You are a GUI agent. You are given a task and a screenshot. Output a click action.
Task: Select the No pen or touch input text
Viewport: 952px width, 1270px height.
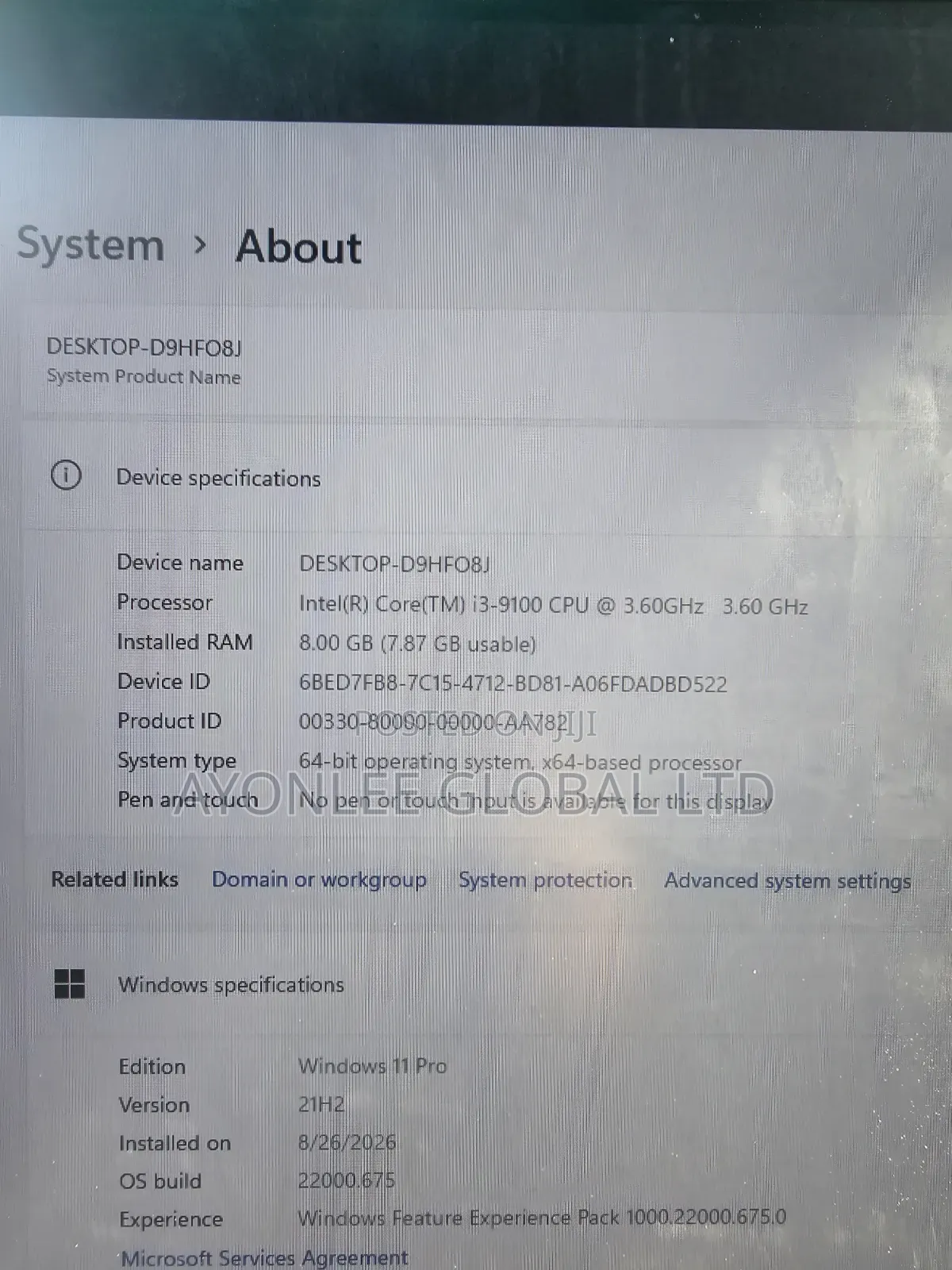click(535, 802)
